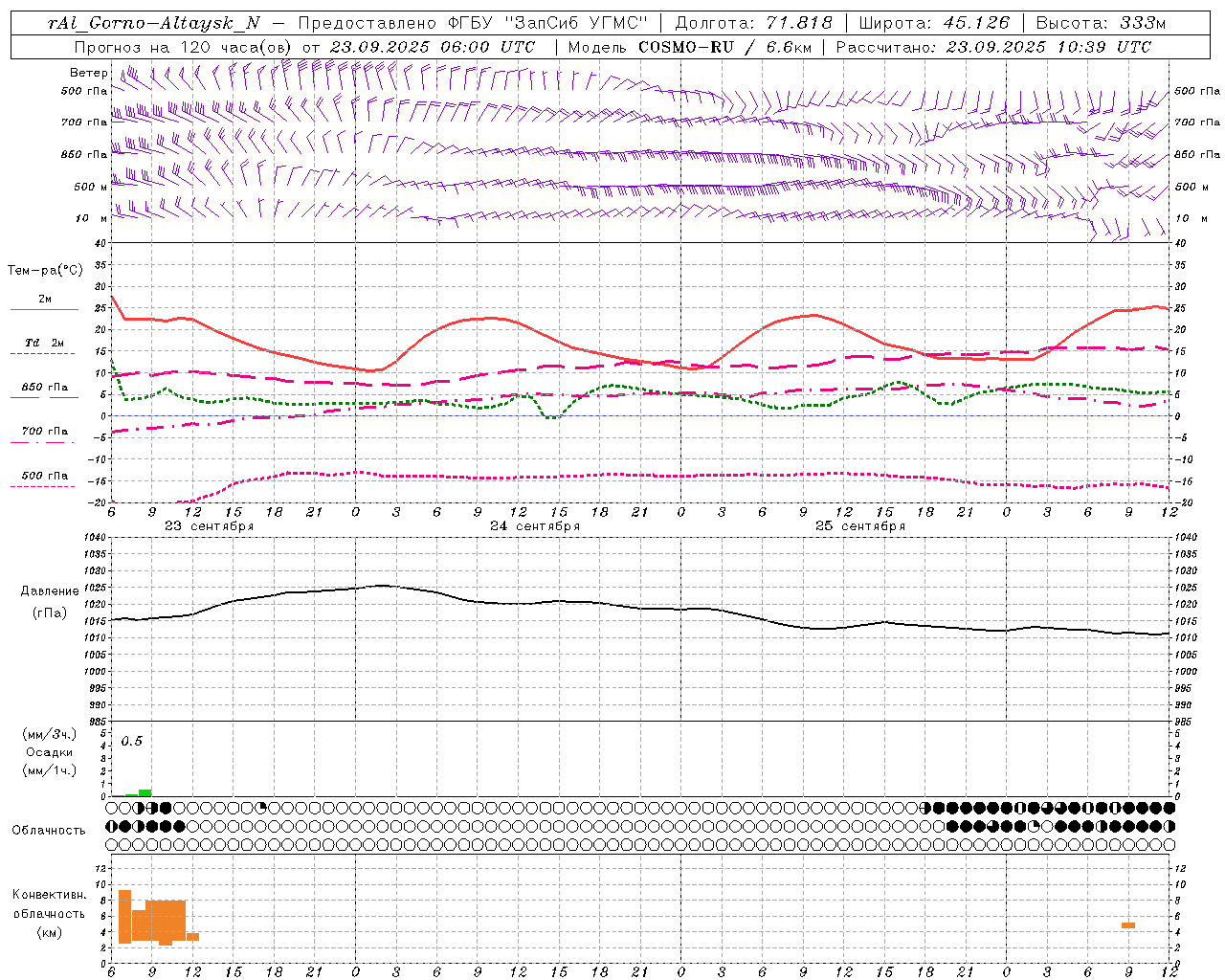Click the Ветер panel label
The width and height of the screenshot is (1225, 980).
click(88, 73)
